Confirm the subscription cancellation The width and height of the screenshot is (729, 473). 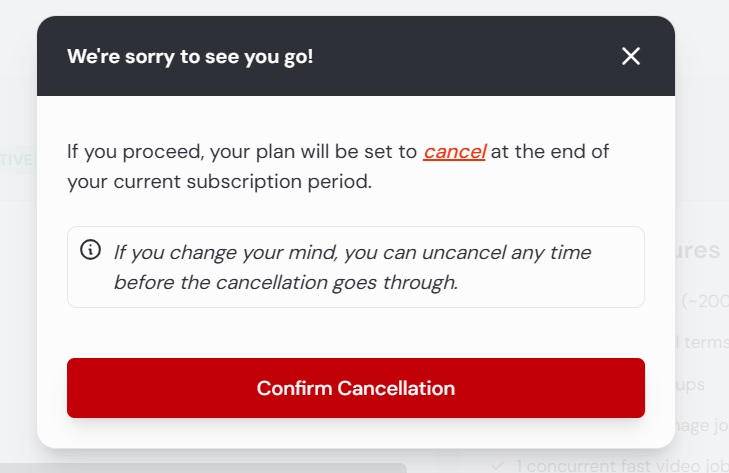click(356, 388)
